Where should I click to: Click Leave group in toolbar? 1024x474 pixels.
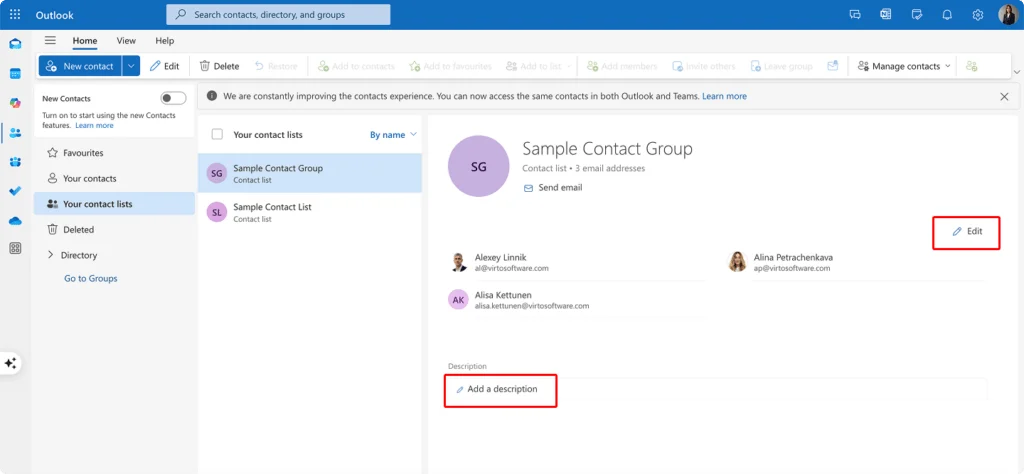pos(781,66)
